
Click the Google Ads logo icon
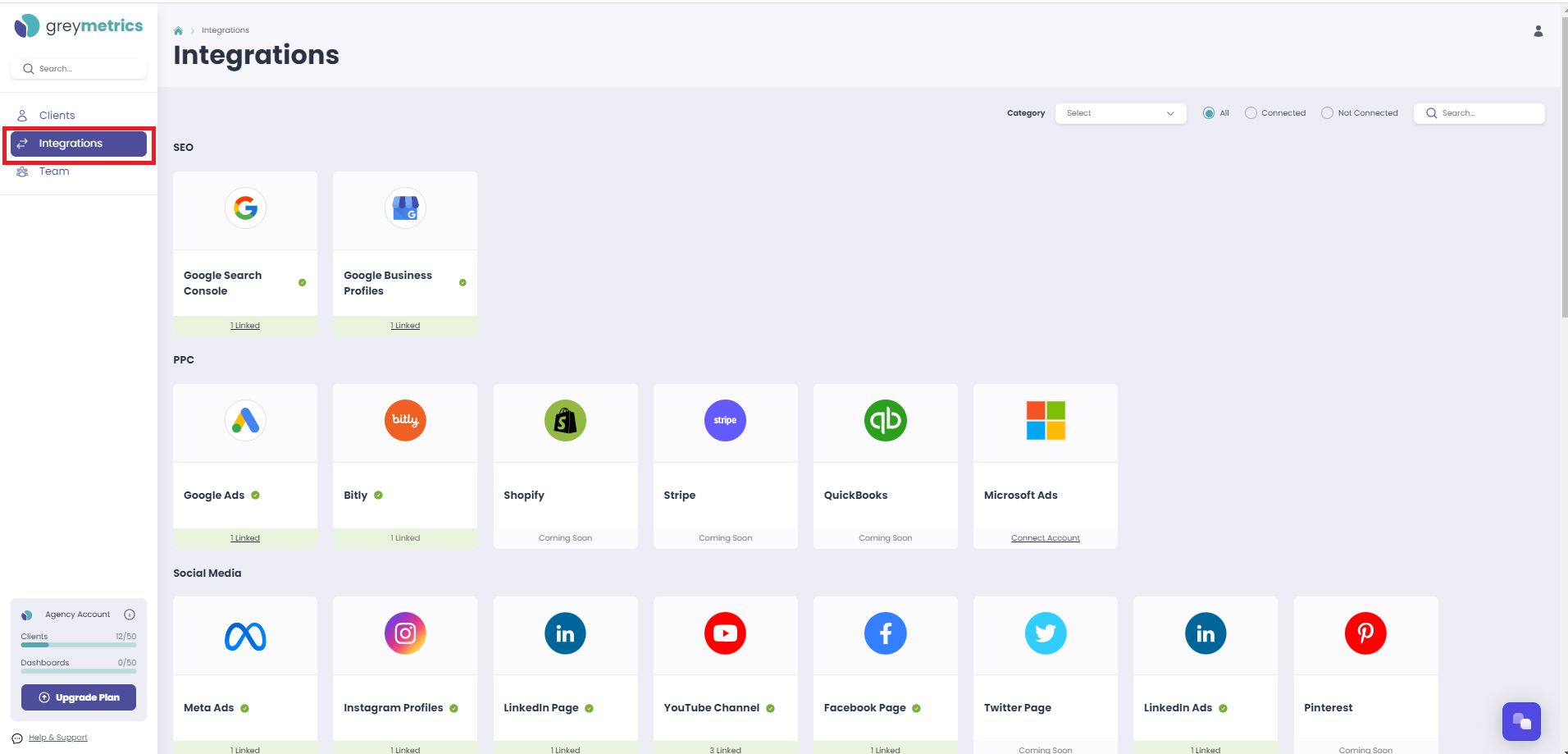click(245, 420)
